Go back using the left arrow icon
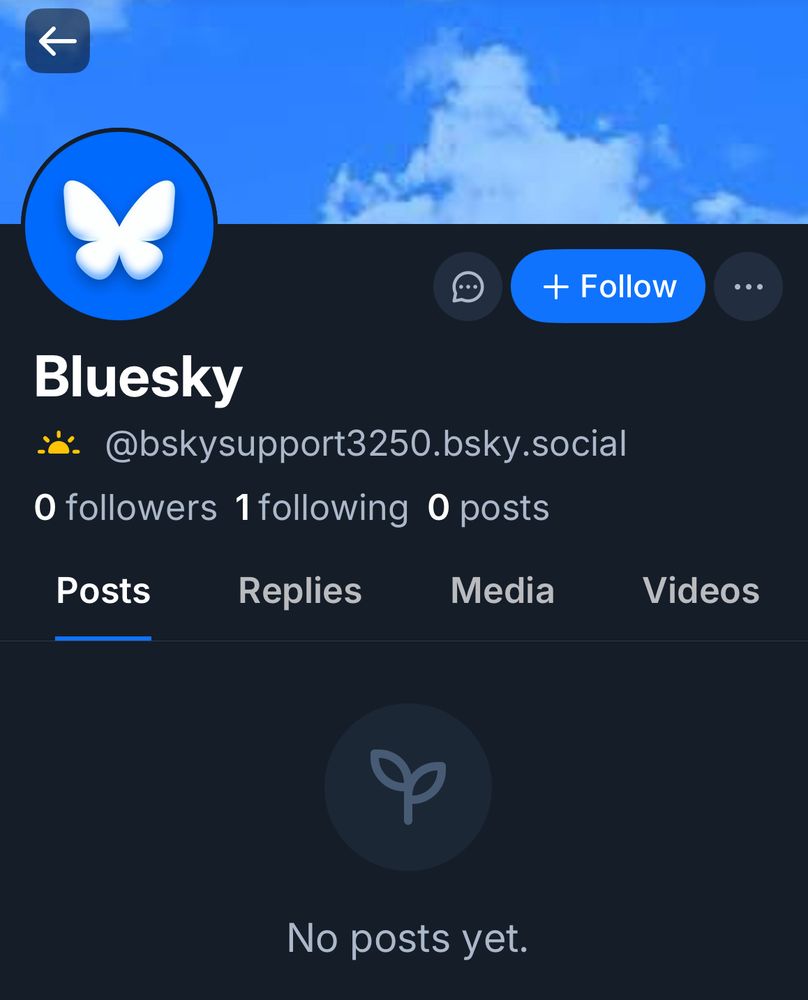Image resolution: width=808 pixels, height=1000 pixels. [x=57, y=41]
